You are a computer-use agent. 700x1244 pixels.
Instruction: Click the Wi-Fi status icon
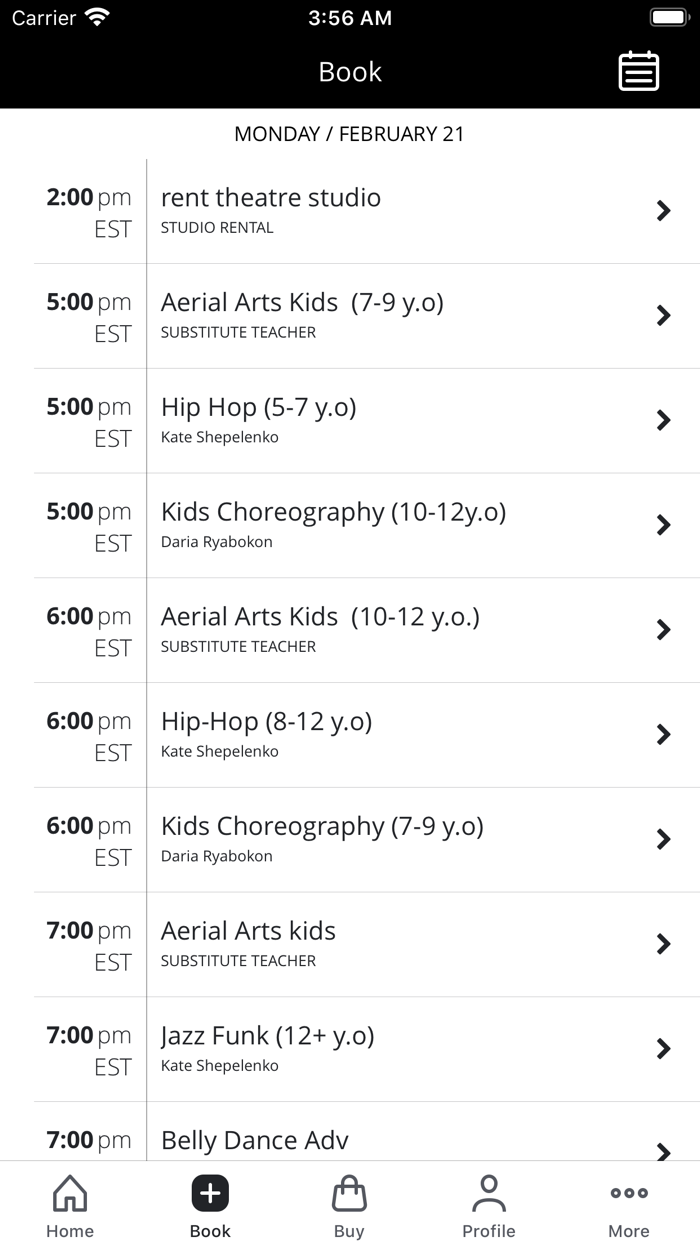coord(97,15)
